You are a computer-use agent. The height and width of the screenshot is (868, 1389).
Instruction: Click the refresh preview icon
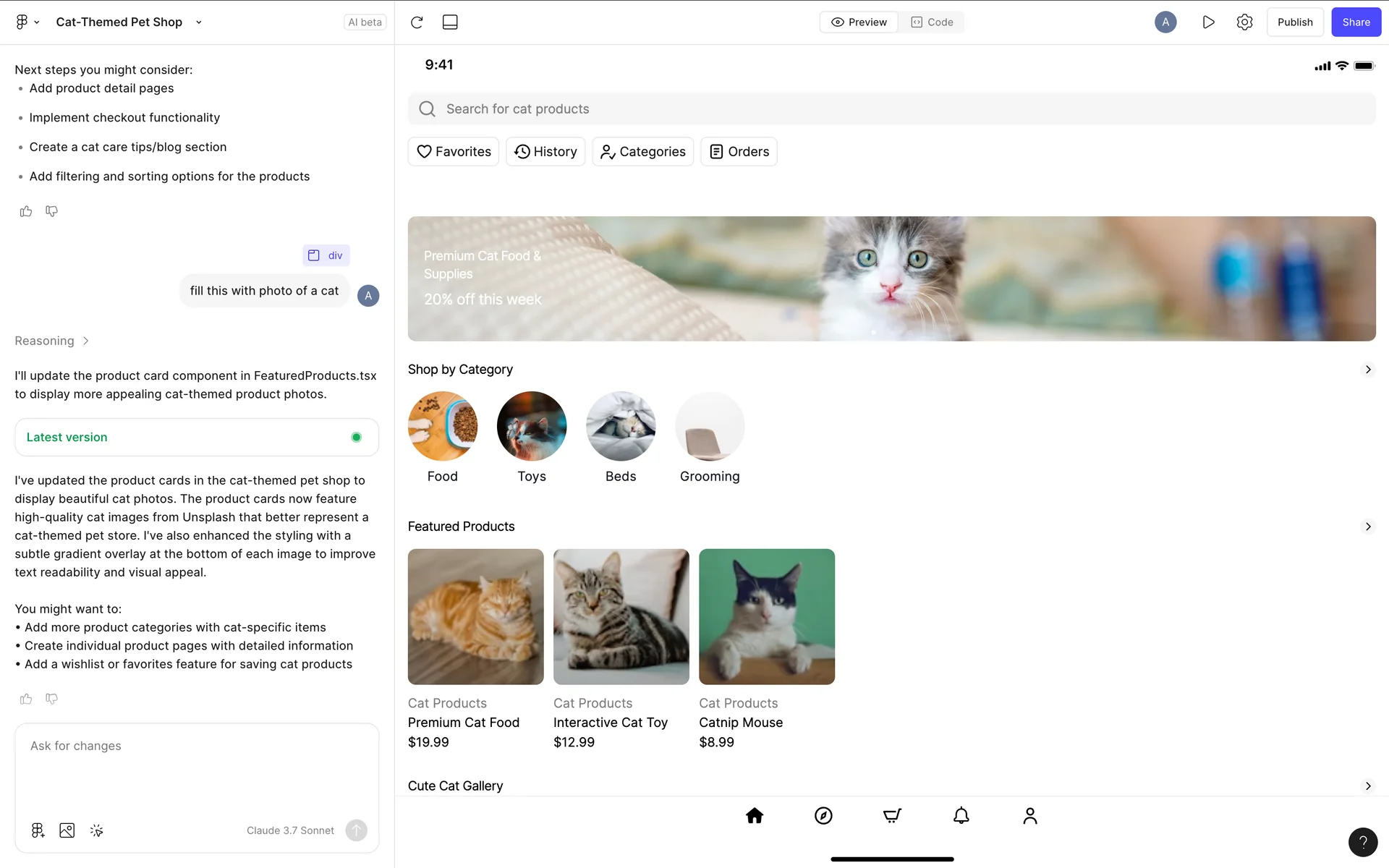(x=417, y=22)
